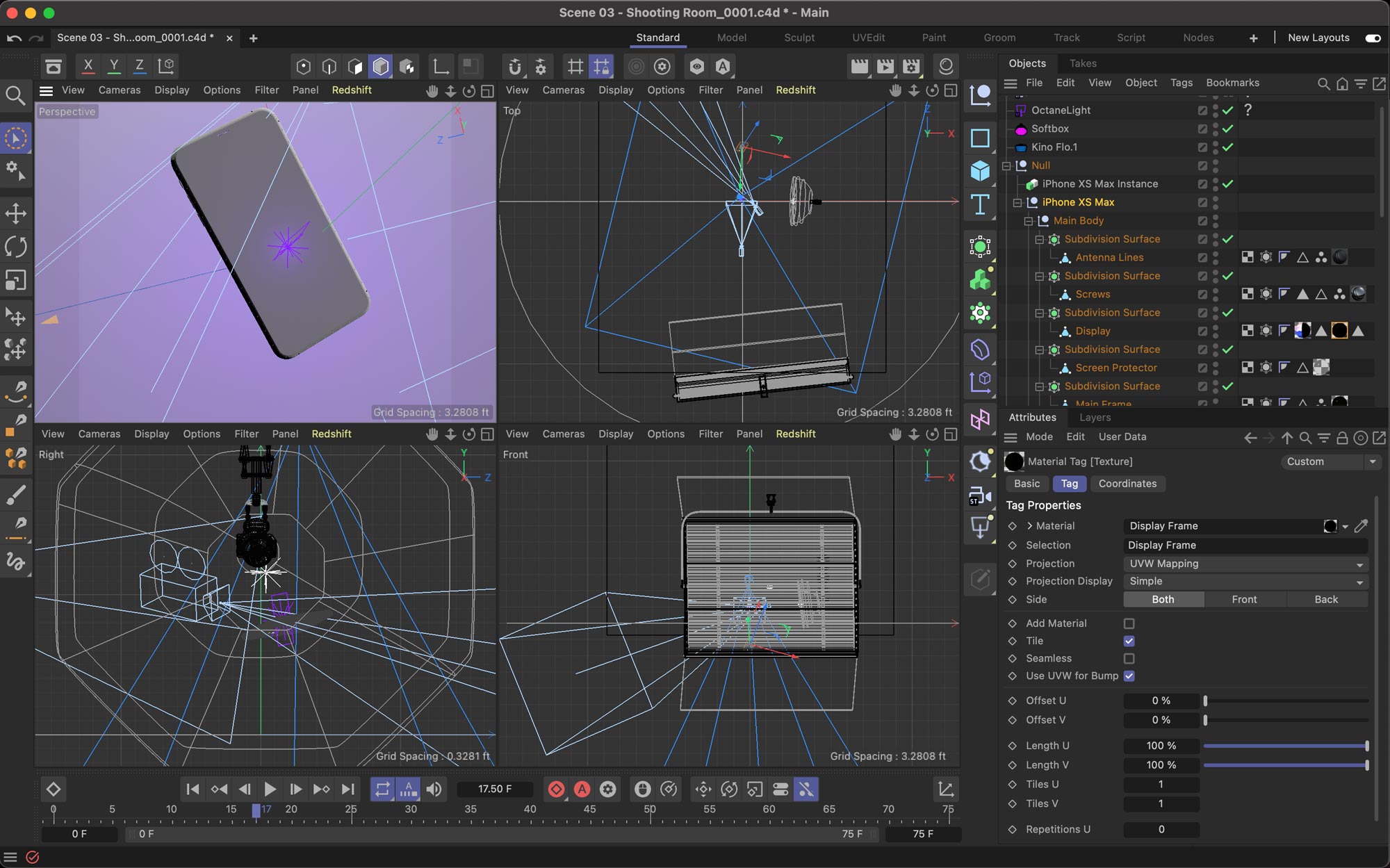Toggle the New Layouts switch
Screen dimensions: 1390x868
(1373, 38)
